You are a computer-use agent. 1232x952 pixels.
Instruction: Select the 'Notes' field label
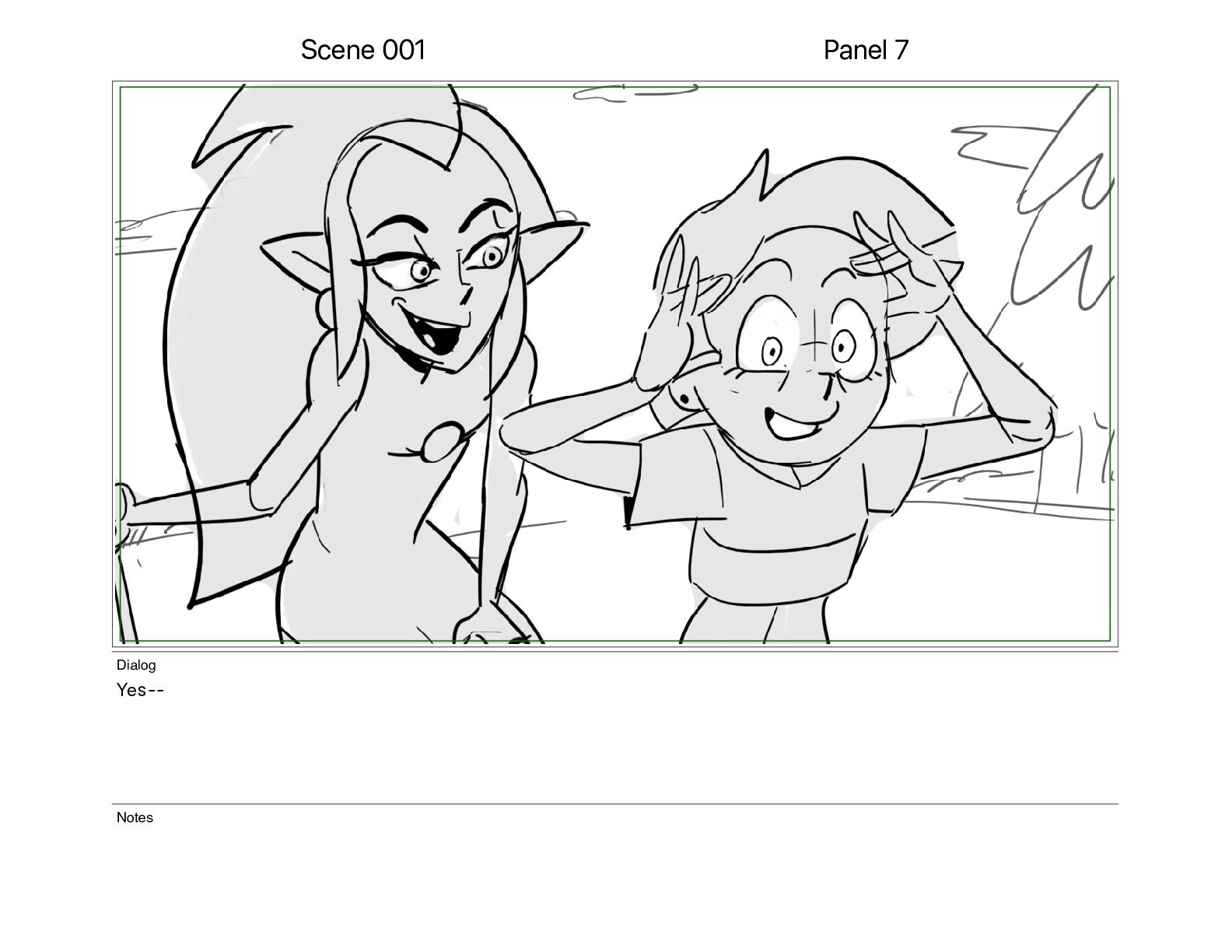(x=135, y=817)
